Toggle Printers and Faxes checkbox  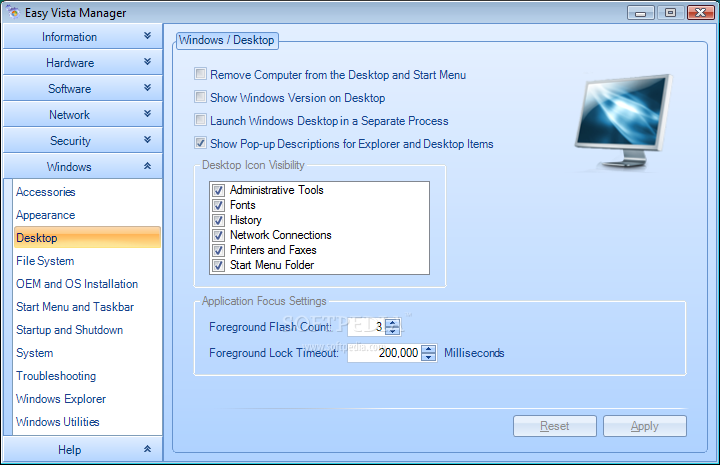[x=218, y=251]
